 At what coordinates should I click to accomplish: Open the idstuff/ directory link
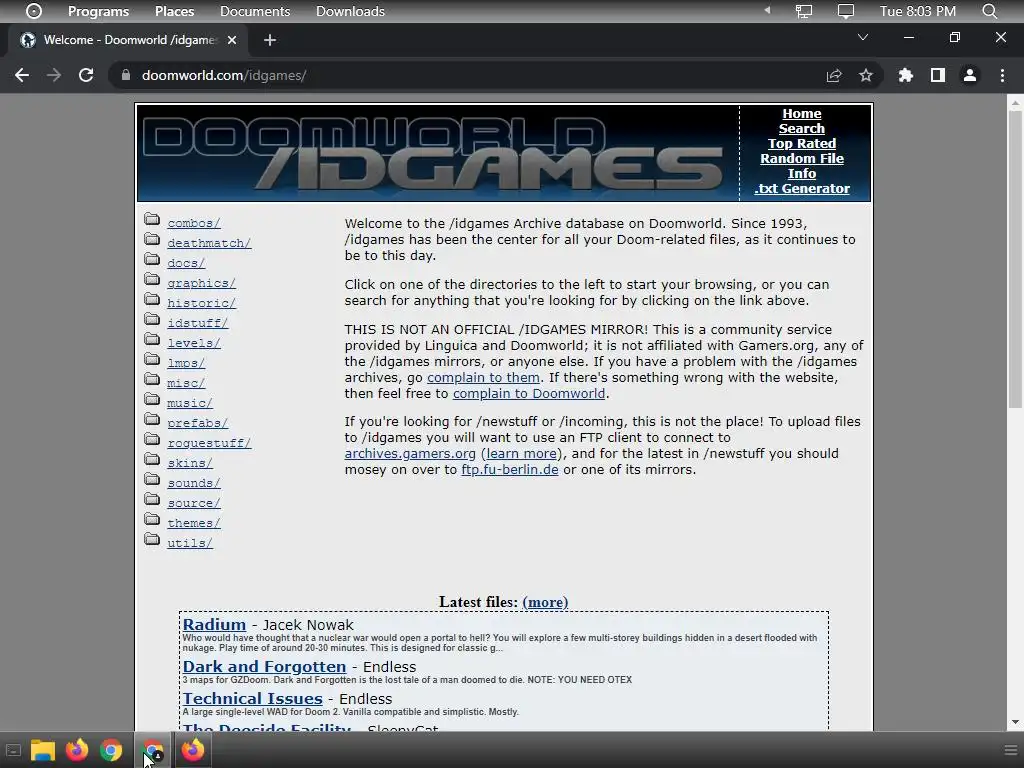click(197, 323)
